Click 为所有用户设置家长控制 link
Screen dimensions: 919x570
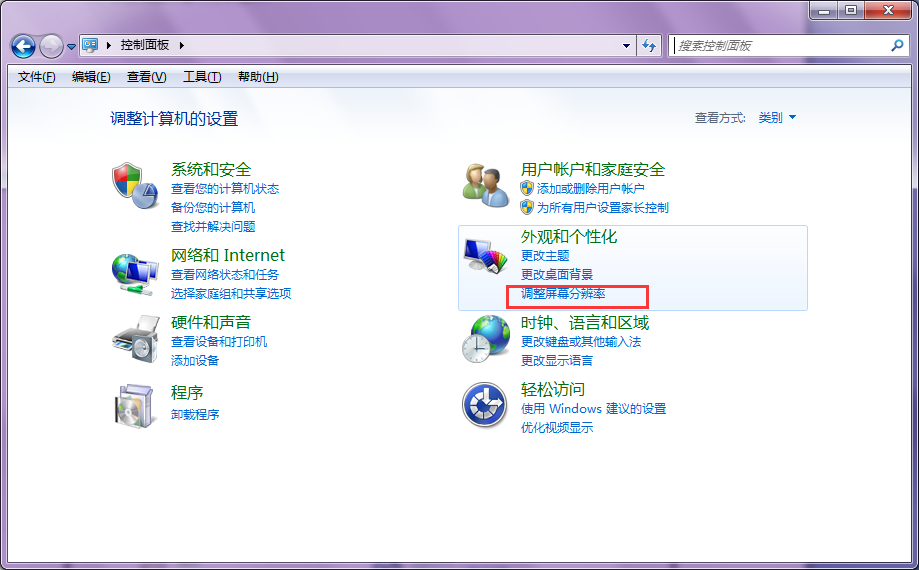603,207
